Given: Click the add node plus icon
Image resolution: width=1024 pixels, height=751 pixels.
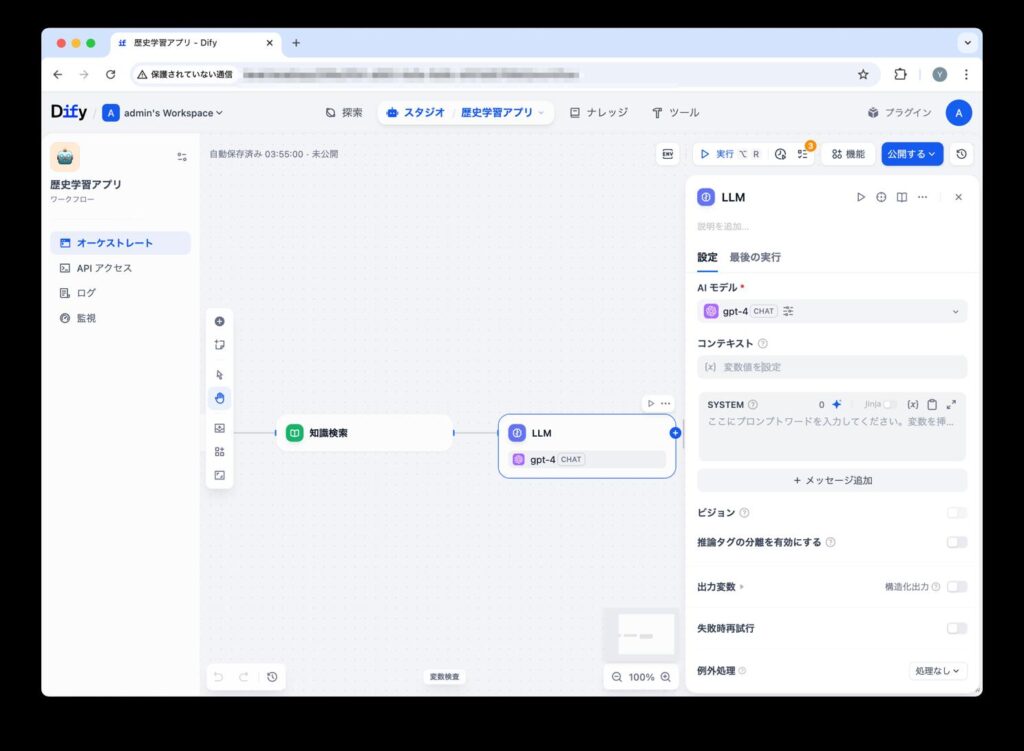Looking at the screenshot, I should click(219, 322).
